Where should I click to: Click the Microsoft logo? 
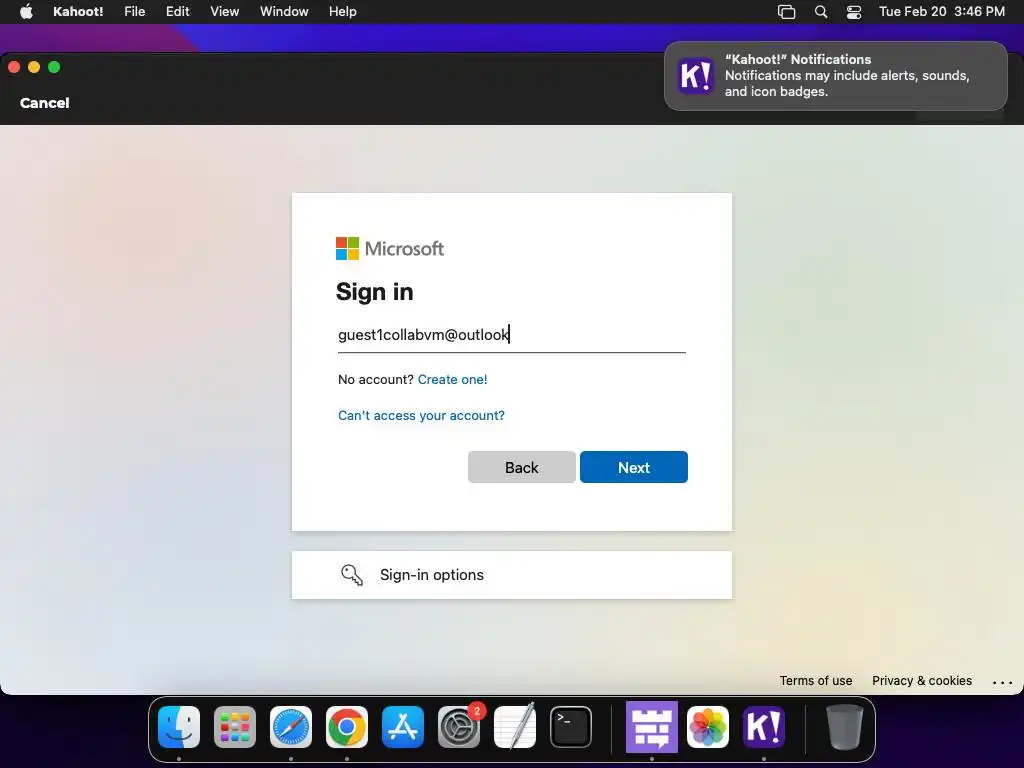(390, 248)
